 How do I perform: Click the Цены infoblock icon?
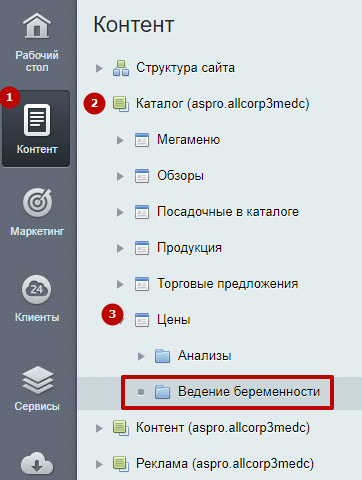click(142, 320)
